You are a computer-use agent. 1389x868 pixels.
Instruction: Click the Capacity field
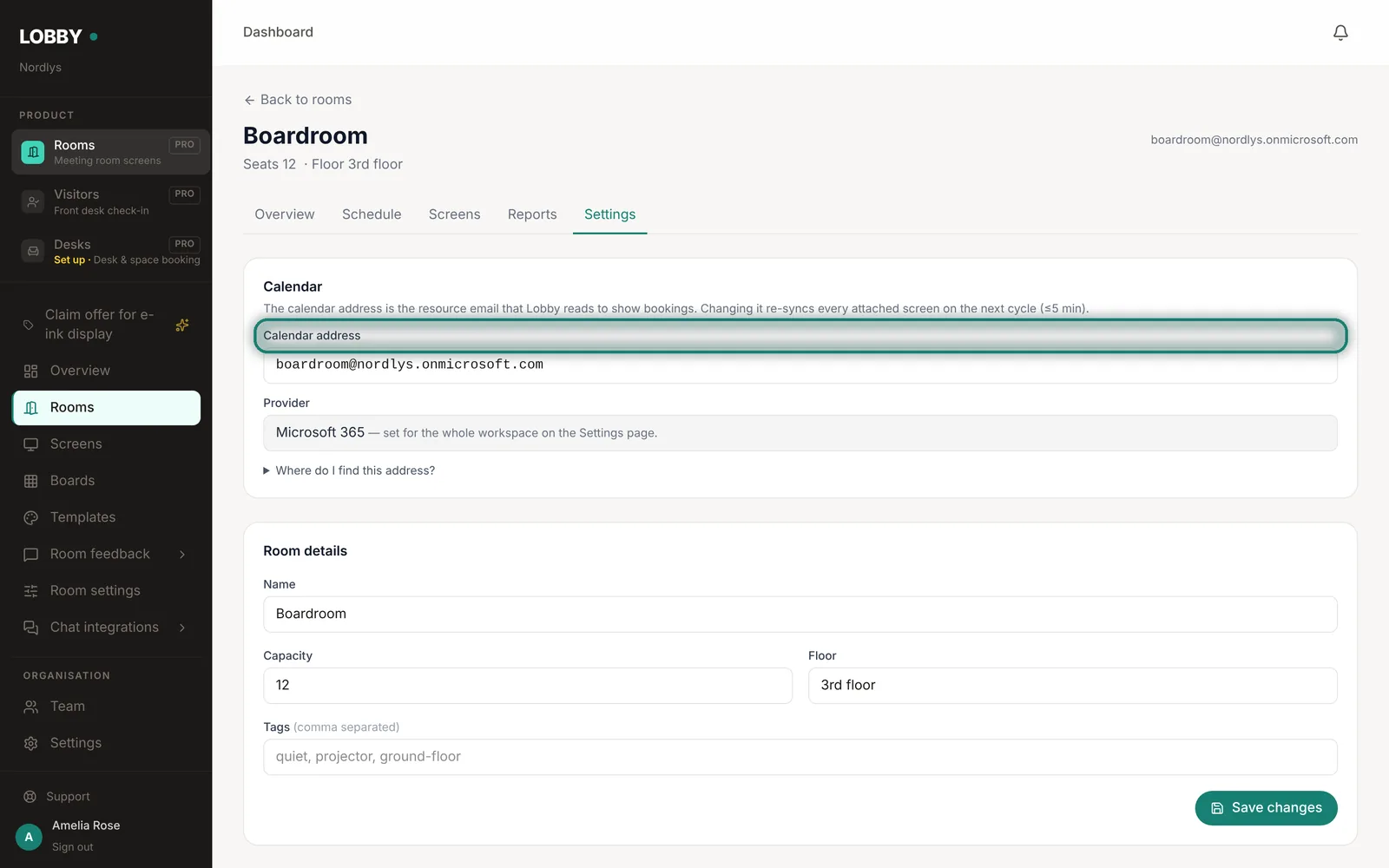(528, 686)
